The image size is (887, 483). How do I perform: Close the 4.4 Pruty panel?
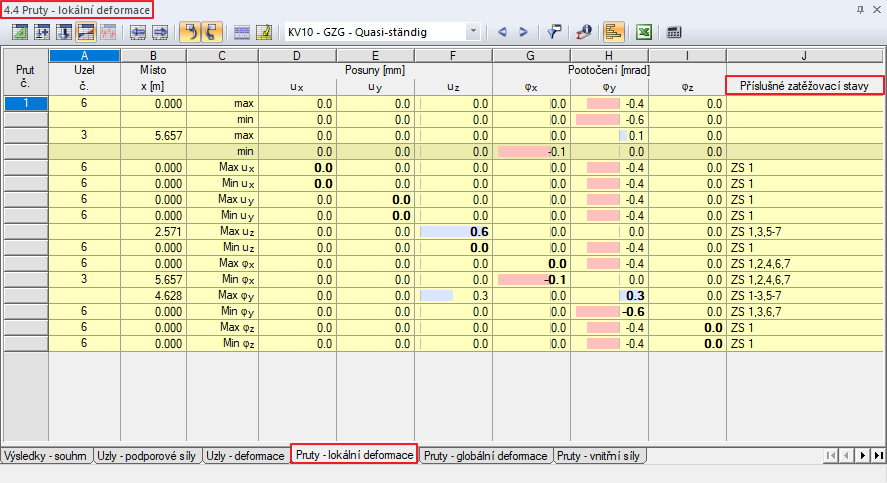coord(877,10)
